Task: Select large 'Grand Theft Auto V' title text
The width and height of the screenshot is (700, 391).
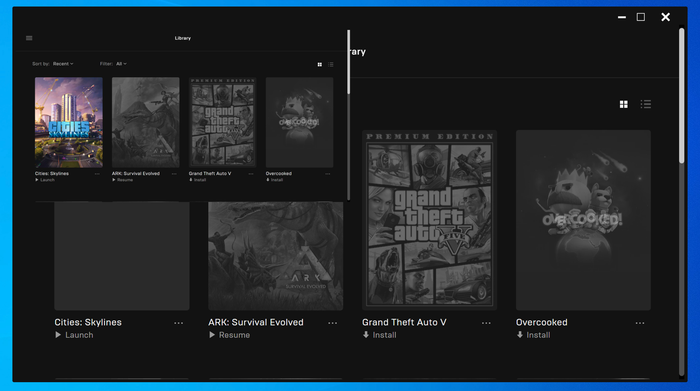Action: click(404, 322)
